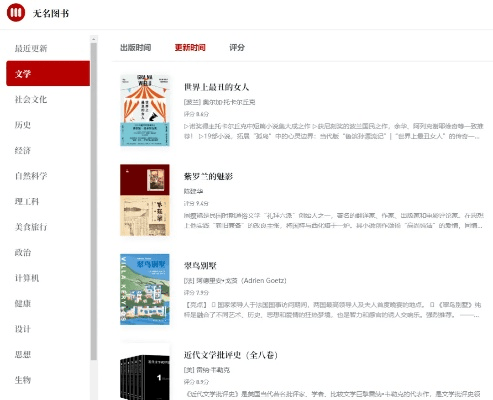Choose the 经济 category

pyautogui.click(x=23, y=150)
